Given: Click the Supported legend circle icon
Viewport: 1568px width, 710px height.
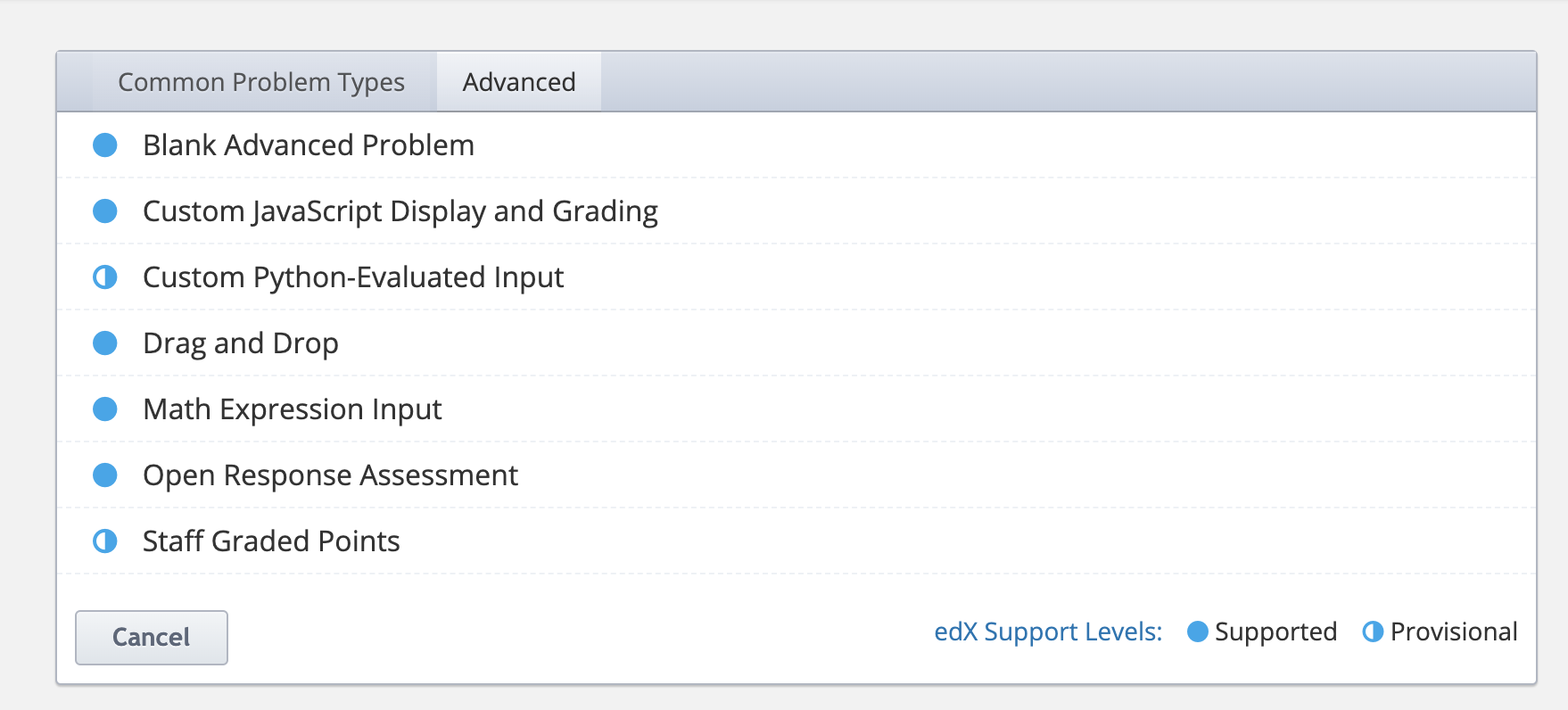Looking at the screenshot, I should pos(1198,632).
